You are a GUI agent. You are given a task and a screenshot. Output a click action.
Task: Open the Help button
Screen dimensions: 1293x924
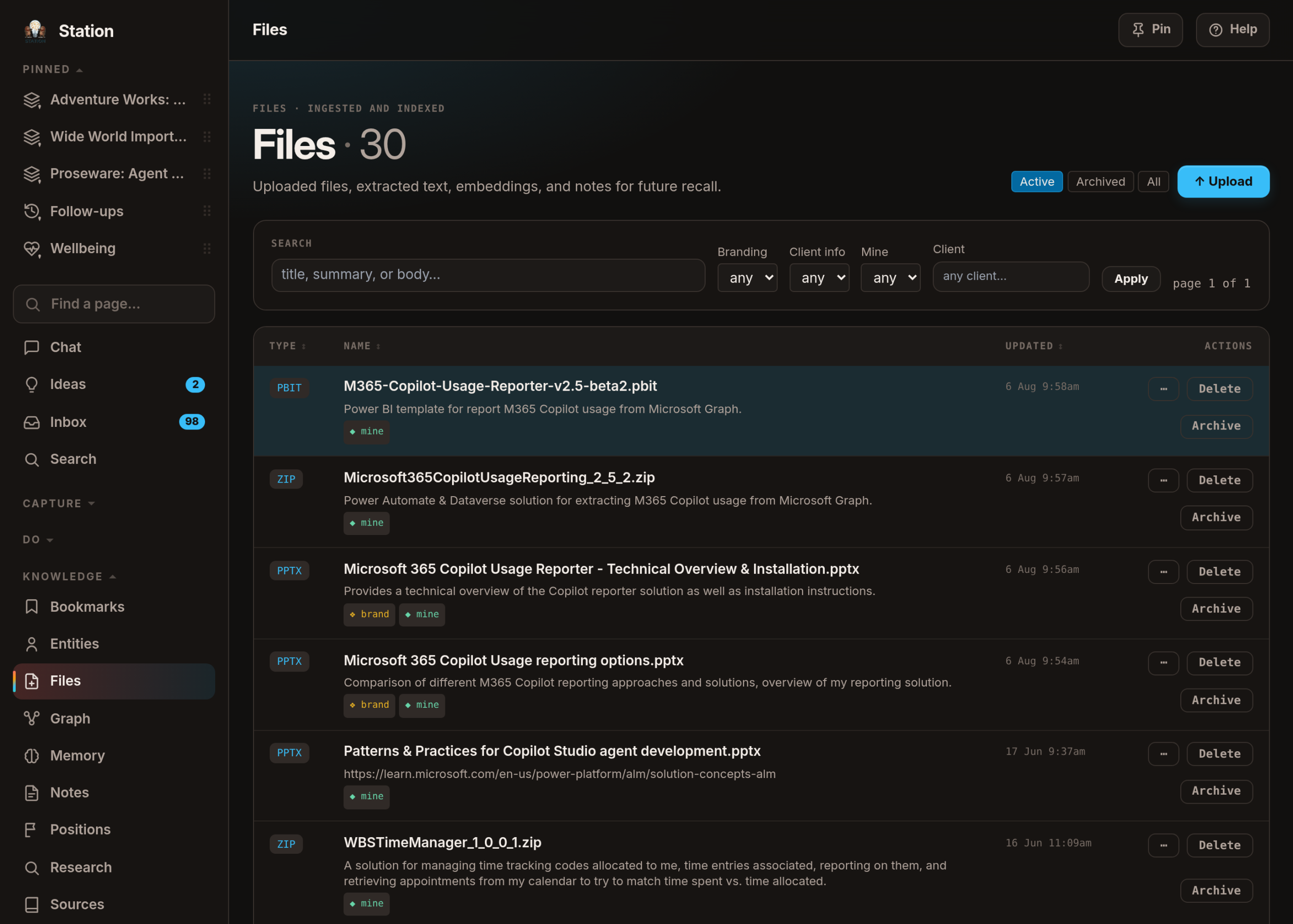click(x=1232, y=30)
